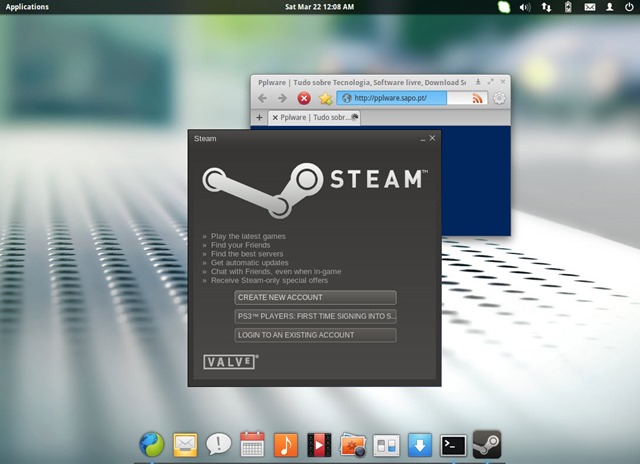
Task: Open the Calendar app in the dock
Action: click(x=252, y=444)
